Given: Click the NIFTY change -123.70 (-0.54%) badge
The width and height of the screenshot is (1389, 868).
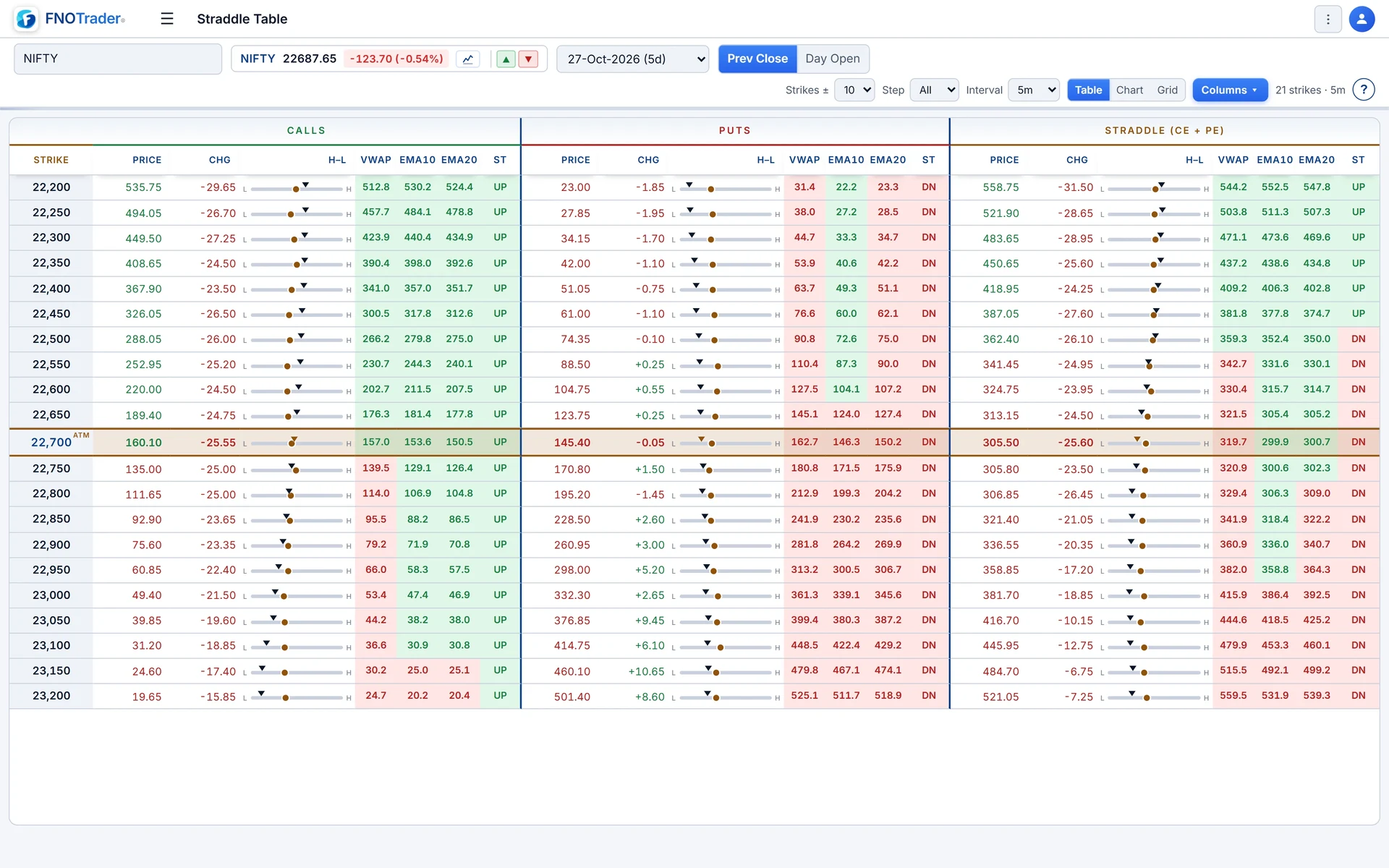Looking at the screenshot, I should 396,59.
